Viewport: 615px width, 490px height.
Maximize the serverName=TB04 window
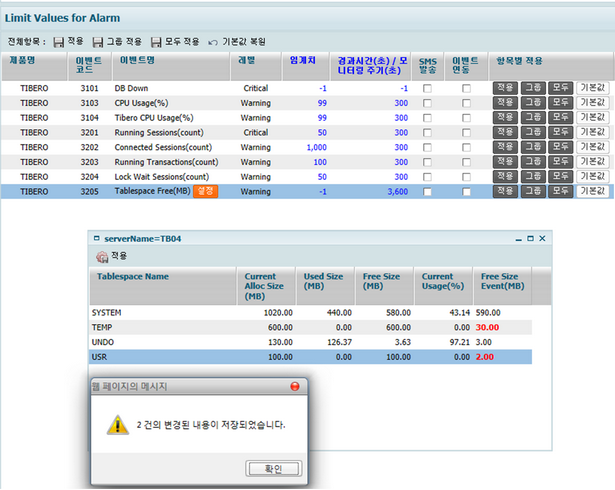pos(530,239)
